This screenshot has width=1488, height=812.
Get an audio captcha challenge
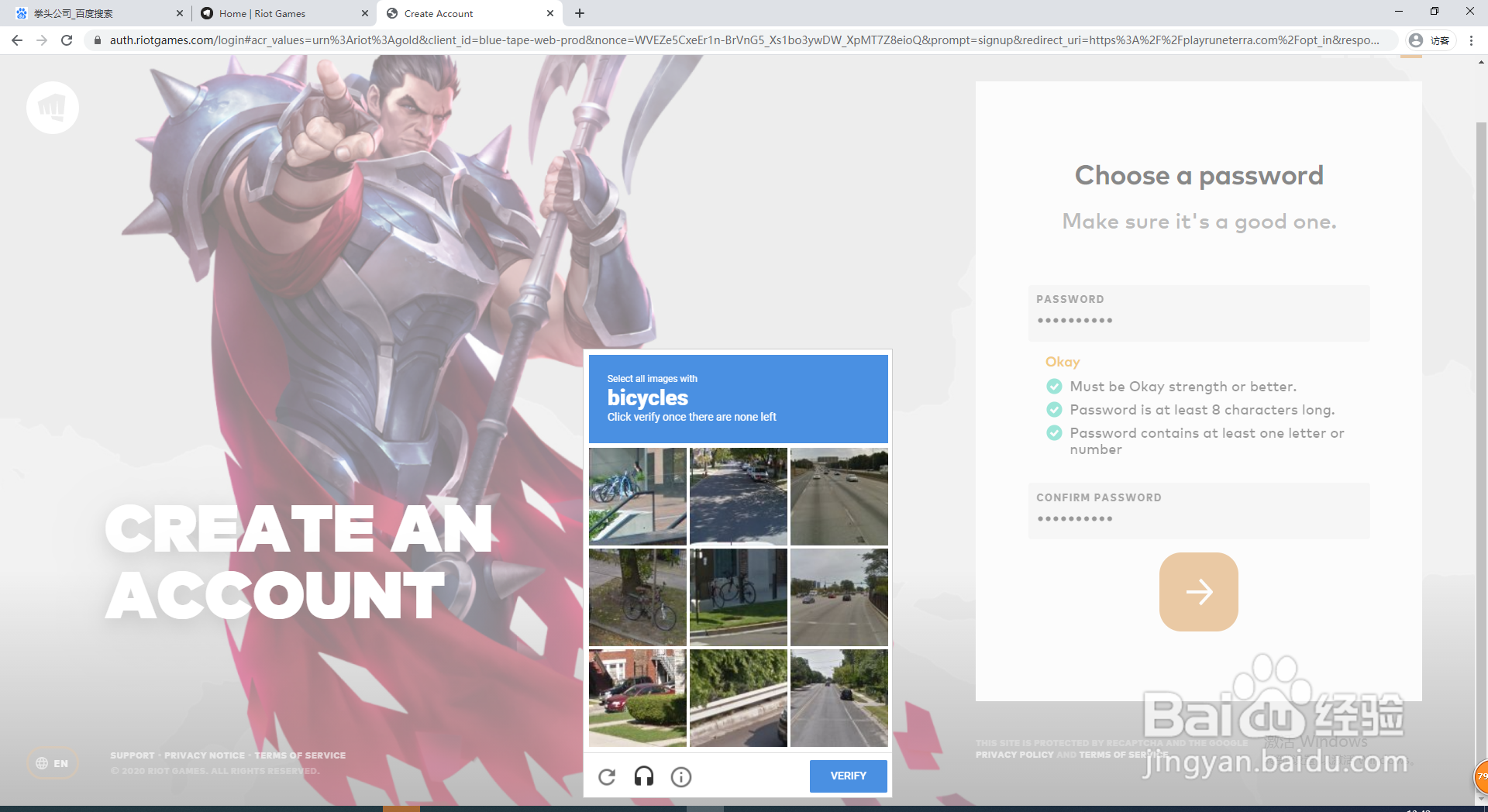[x=644, y=776]
